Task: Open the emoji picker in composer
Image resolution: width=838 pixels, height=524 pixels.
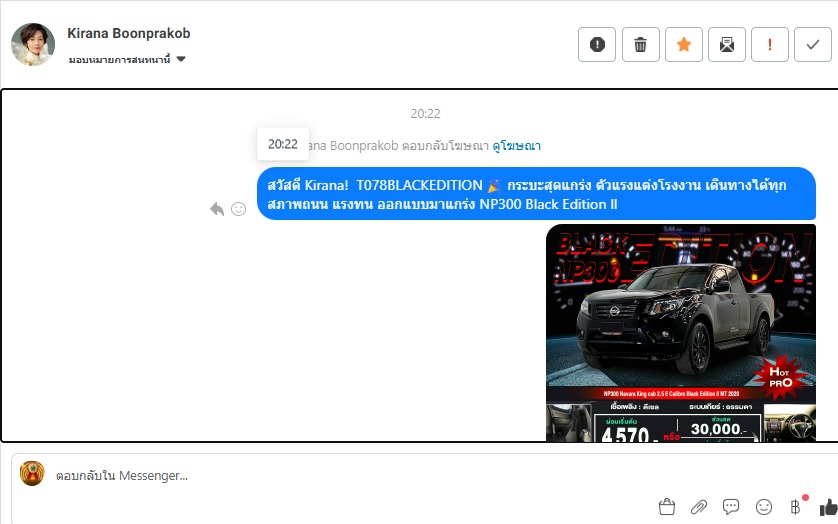Action: pos(764,506)
